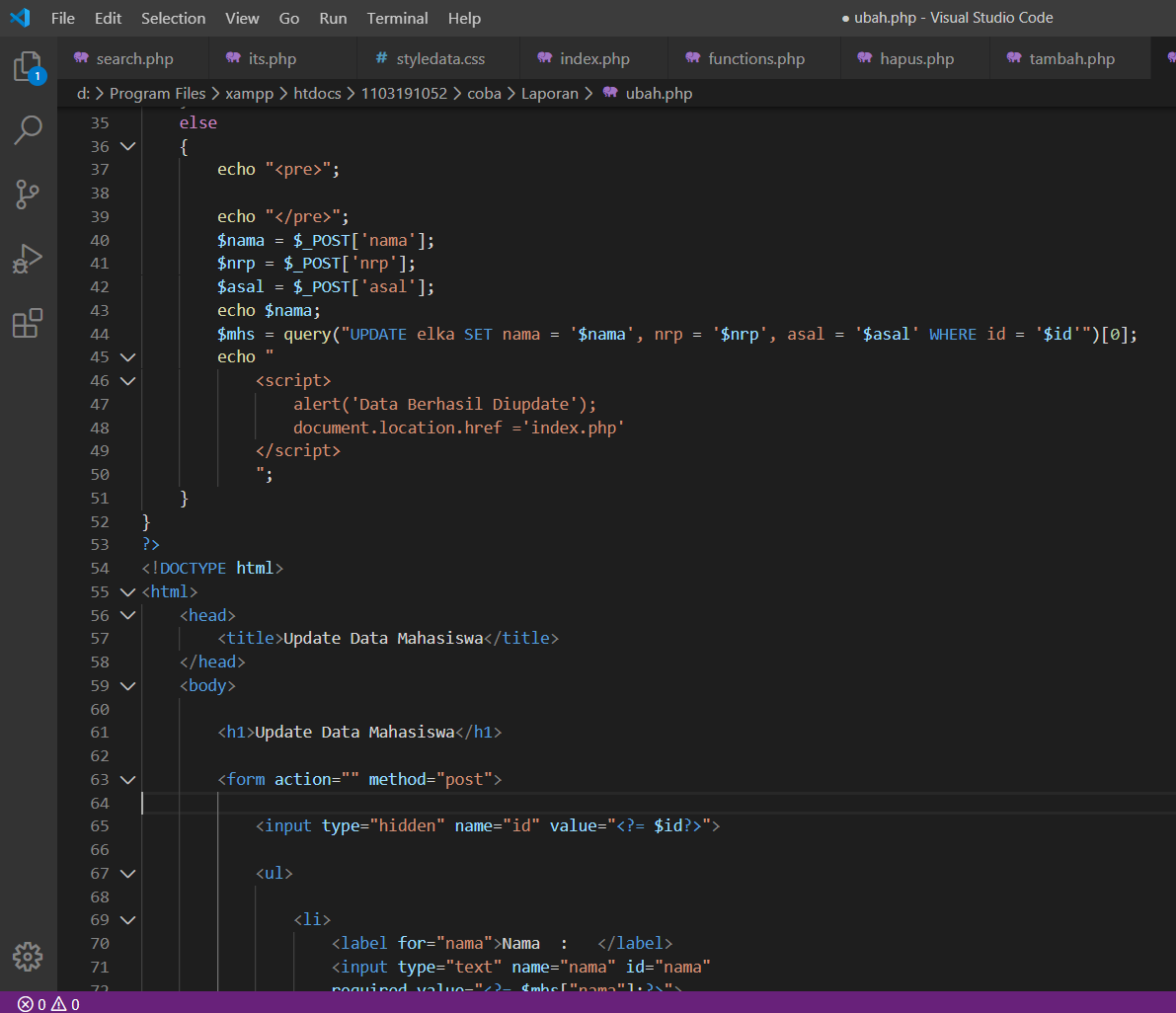Open the Help menu

(x=464, y=18)
